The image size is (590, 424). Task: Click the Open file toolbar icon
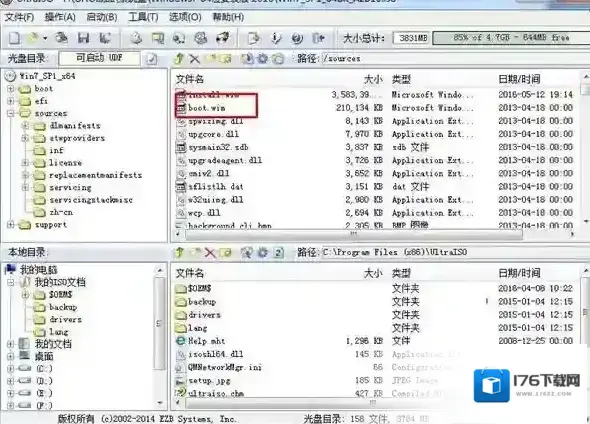33,38
